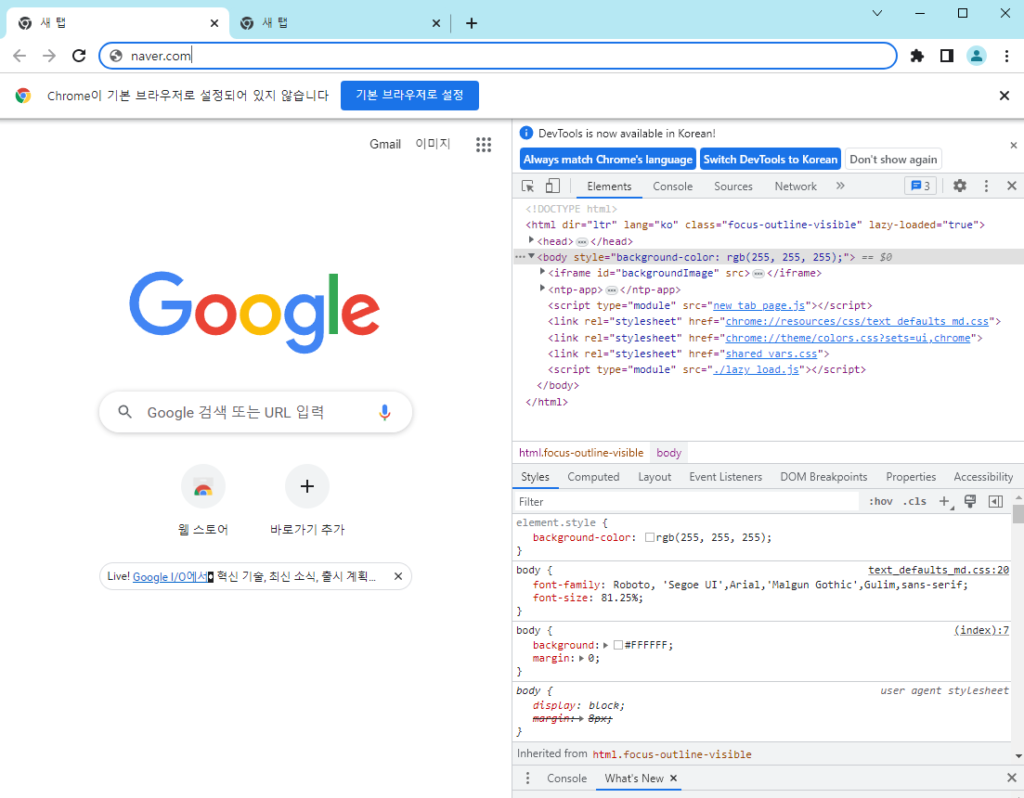Expand the head element node
Viewport: 1024px width, 798px height.
532,240
